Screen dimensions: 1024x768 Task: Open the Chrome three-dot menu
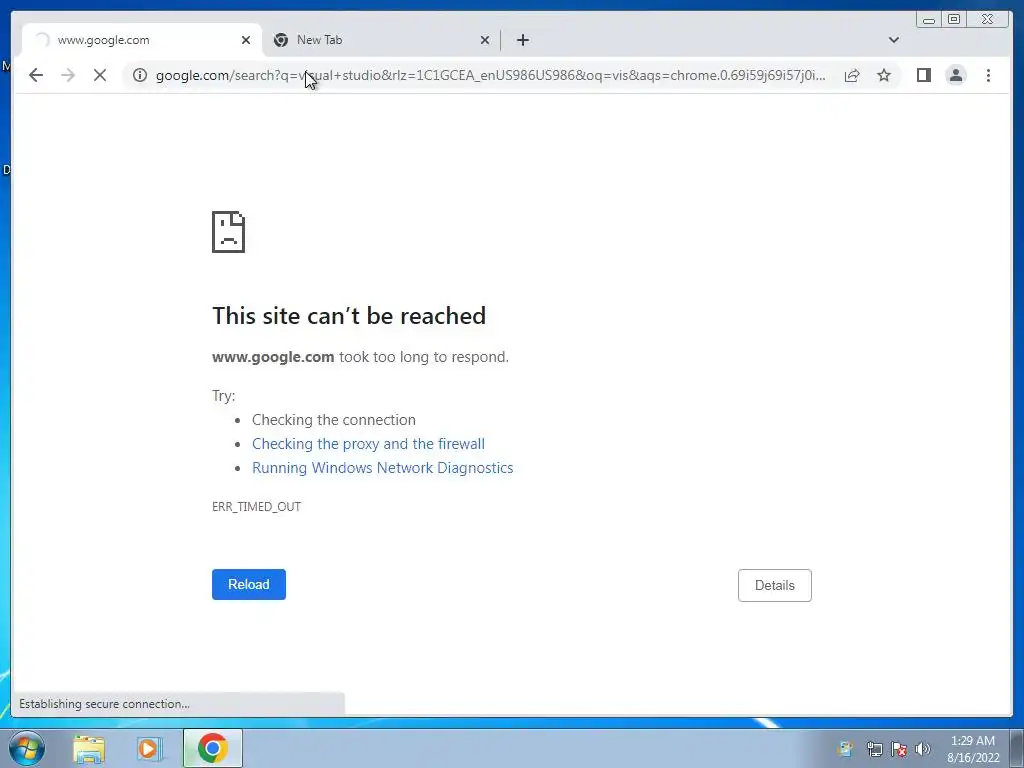[988, 75]
